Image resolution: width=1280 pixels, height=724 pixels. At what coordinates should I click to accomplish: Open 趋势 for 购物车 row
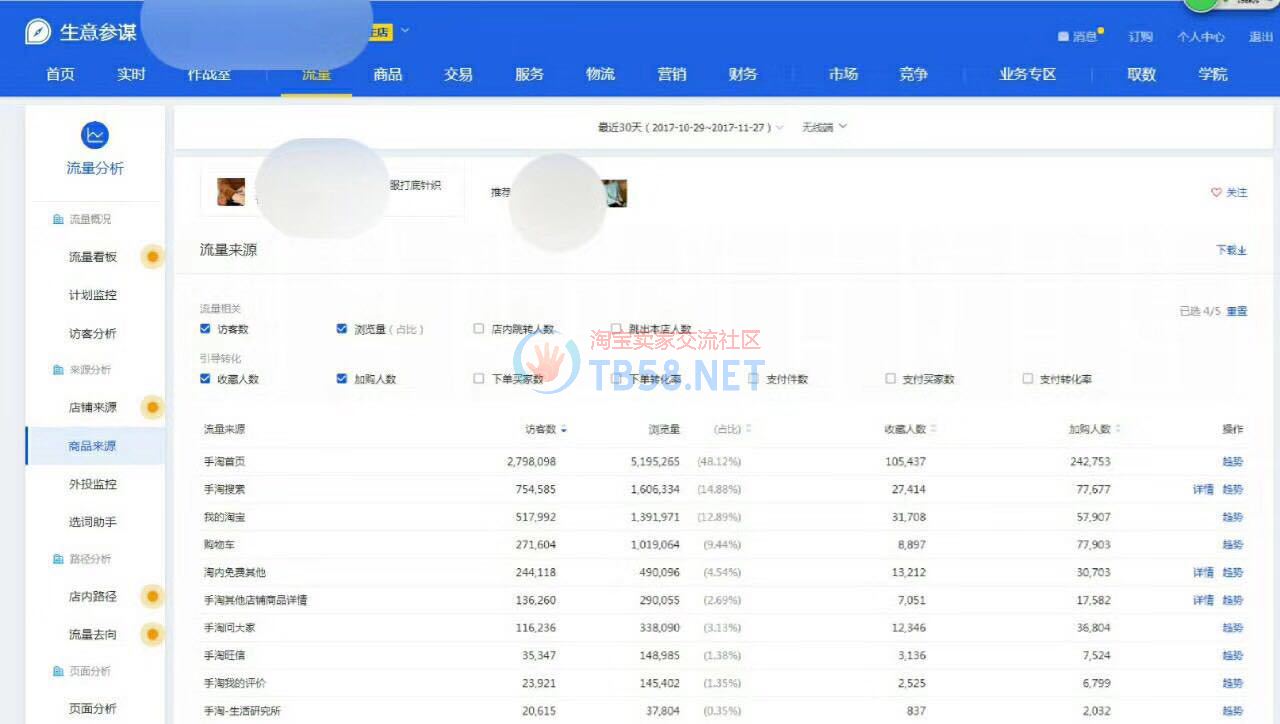tap(1233, 545)
